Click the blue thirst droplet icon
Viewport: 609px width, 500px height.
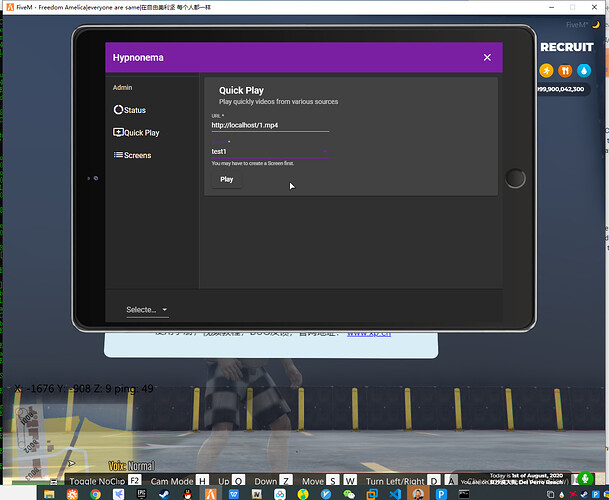tap(584, 70)
